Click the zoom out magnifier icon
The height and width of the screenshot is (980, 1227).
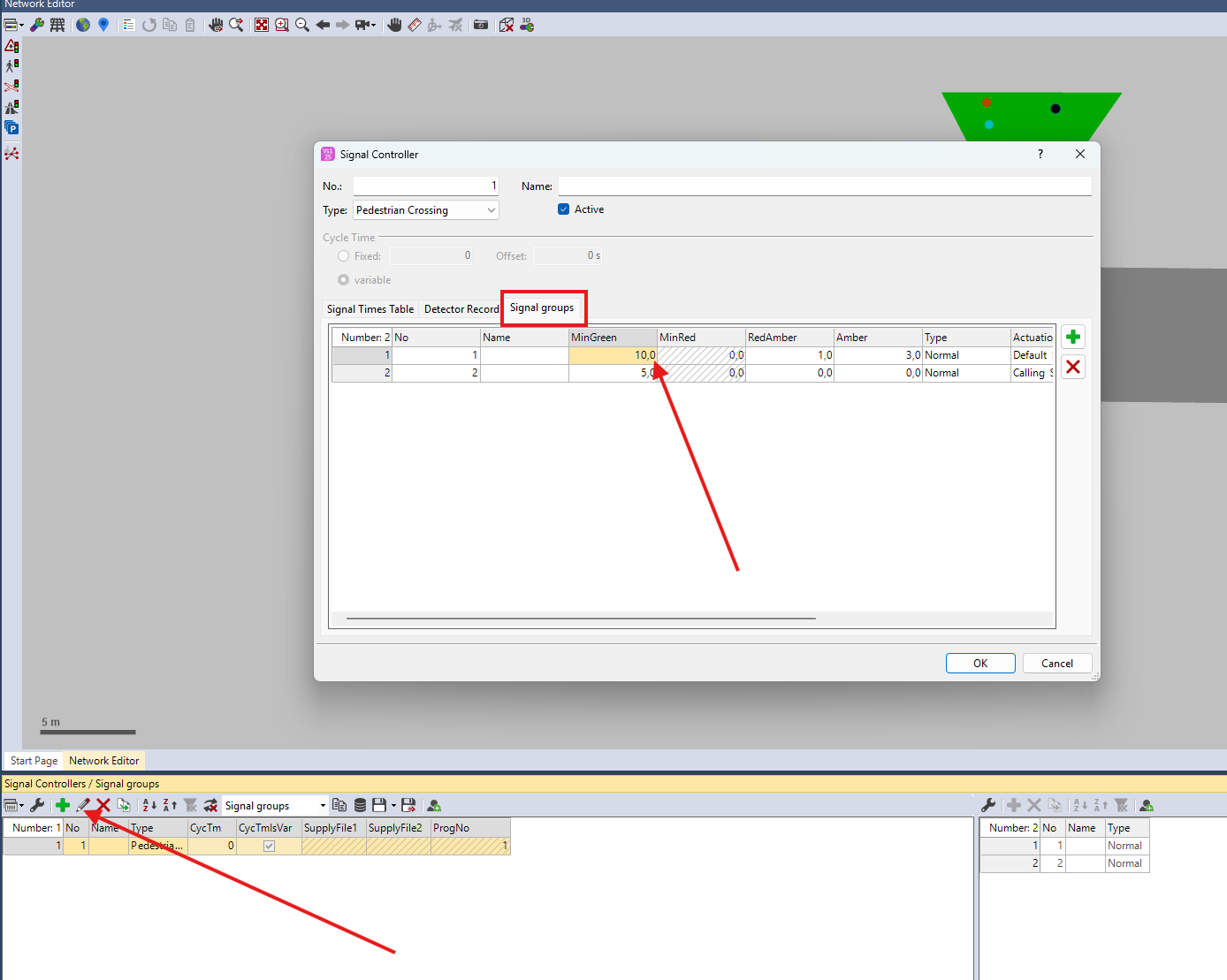click(302, 25)
